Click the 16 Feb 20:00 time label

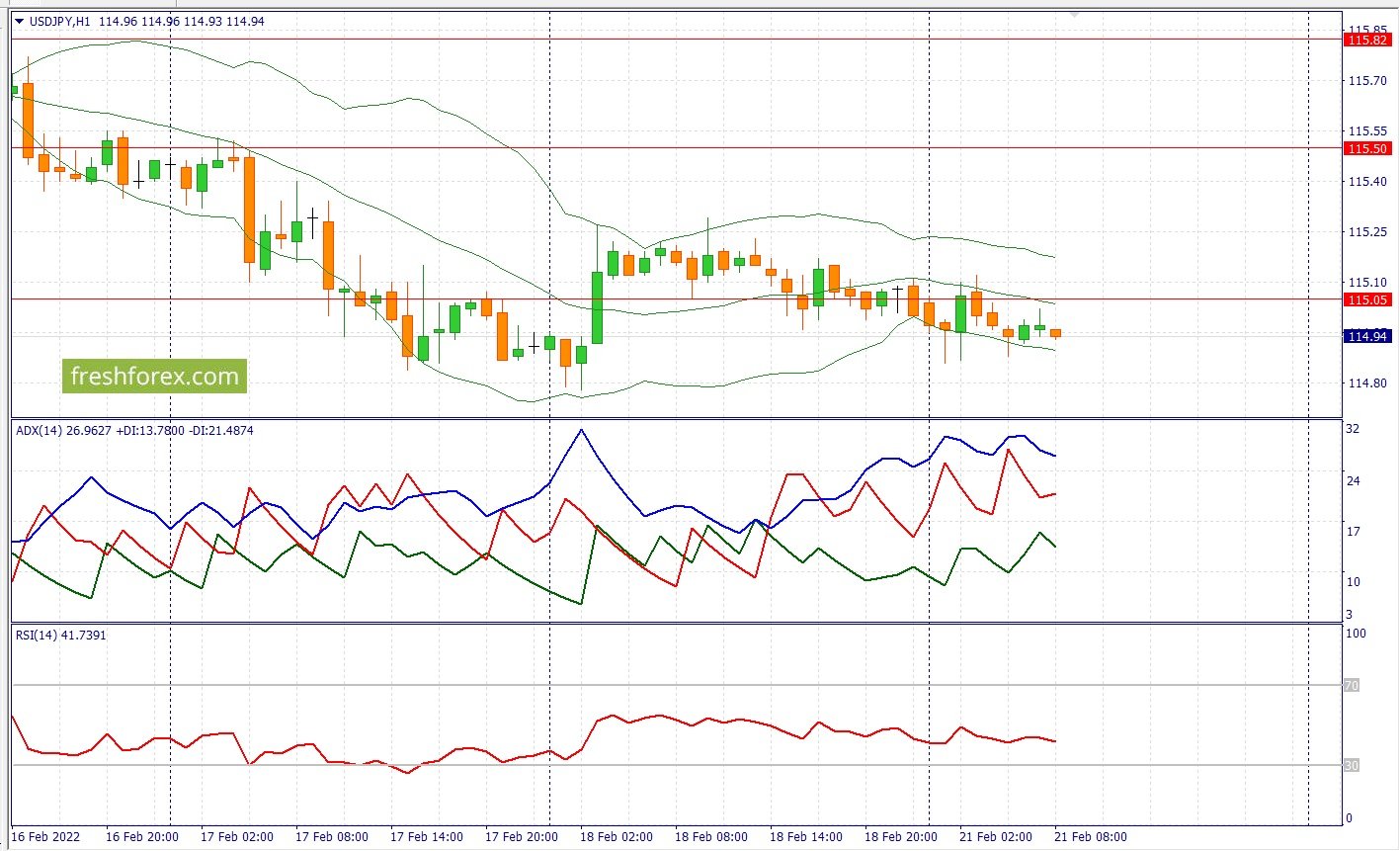coord(141,837)
